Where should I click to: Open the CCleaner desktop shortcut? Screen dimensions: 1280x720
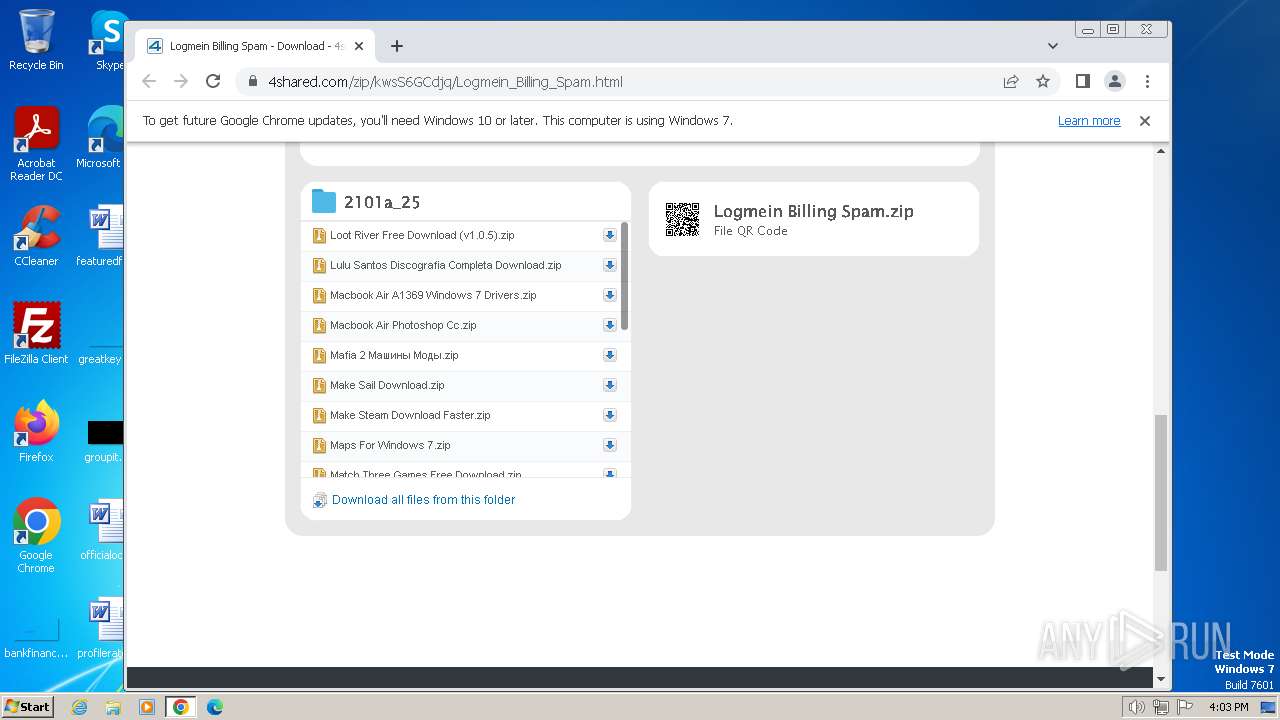(x=36, y=236)
